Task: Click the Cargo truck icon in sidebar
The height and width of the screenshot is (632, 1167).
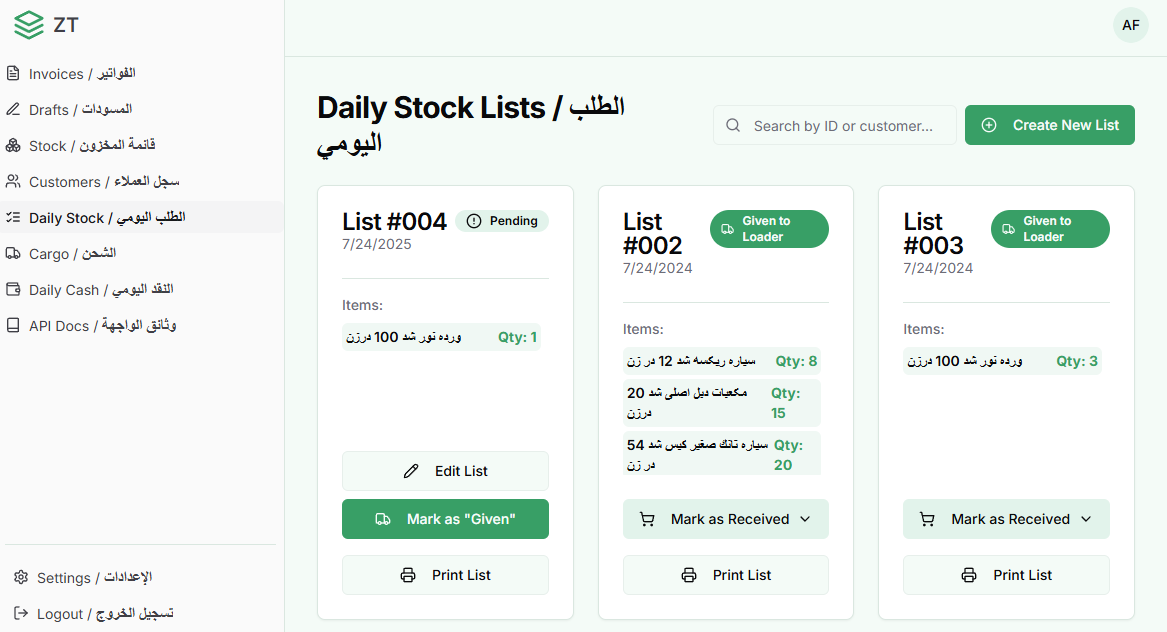Action: (x=13, y=253)
